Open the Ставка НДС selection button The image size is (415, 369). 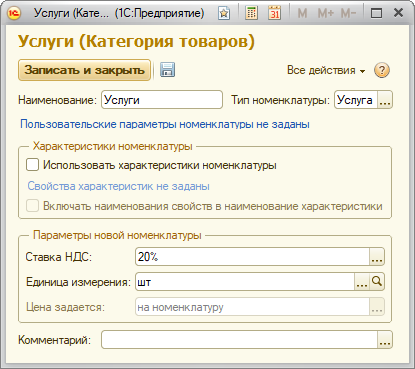click(x=377, y=257)
